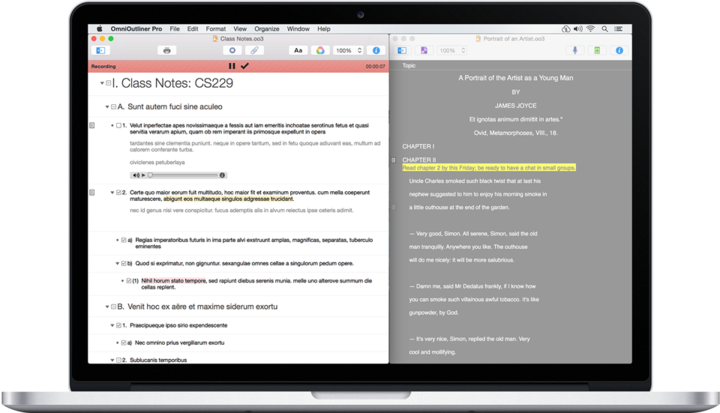Click the note icon beside item 2. Certe
Screen dimensions: 720x413
point(92,192)
